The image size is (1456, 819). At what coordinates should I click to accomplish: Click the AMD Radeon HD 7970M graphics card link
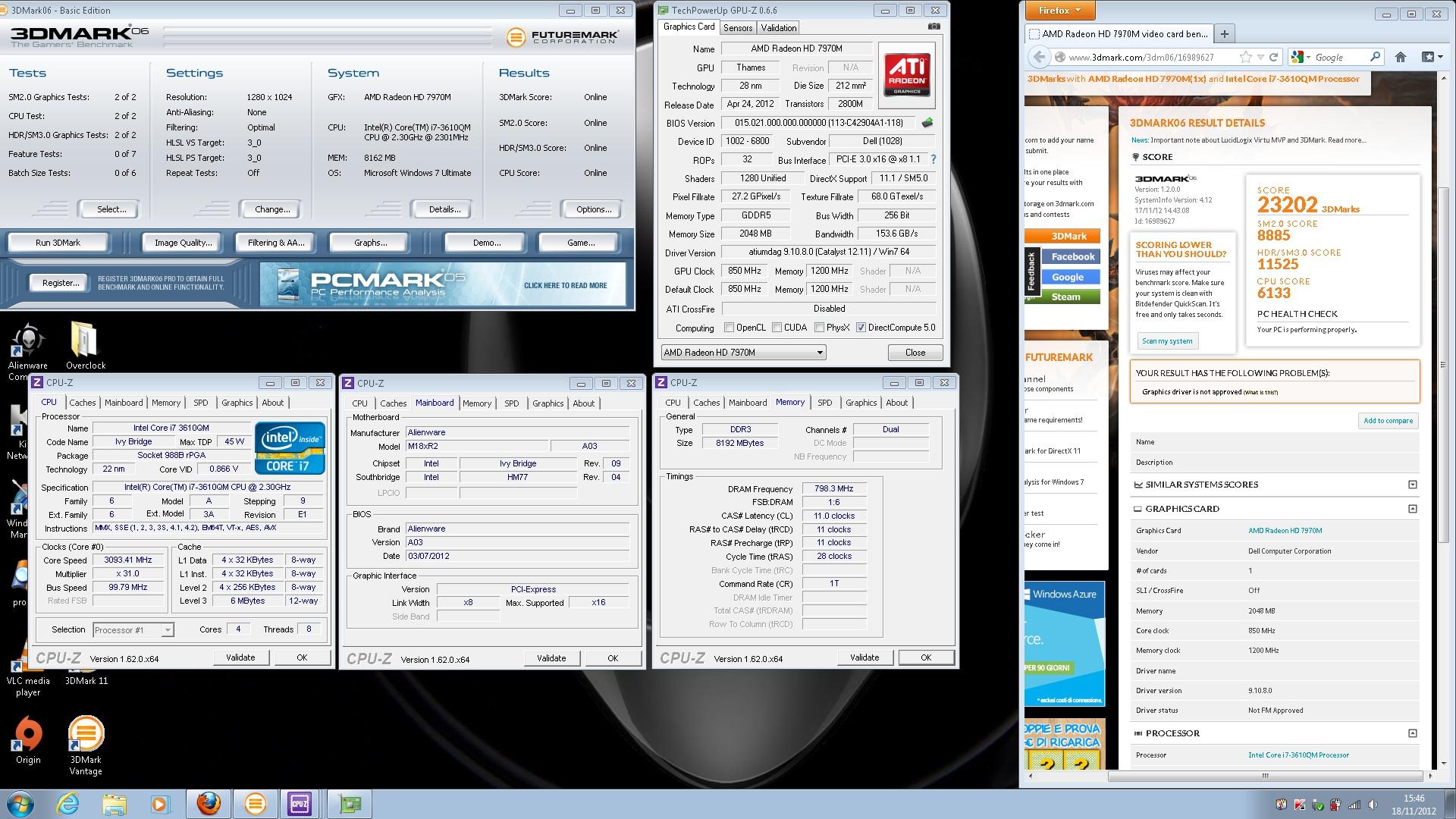[x=1285, y=531]
